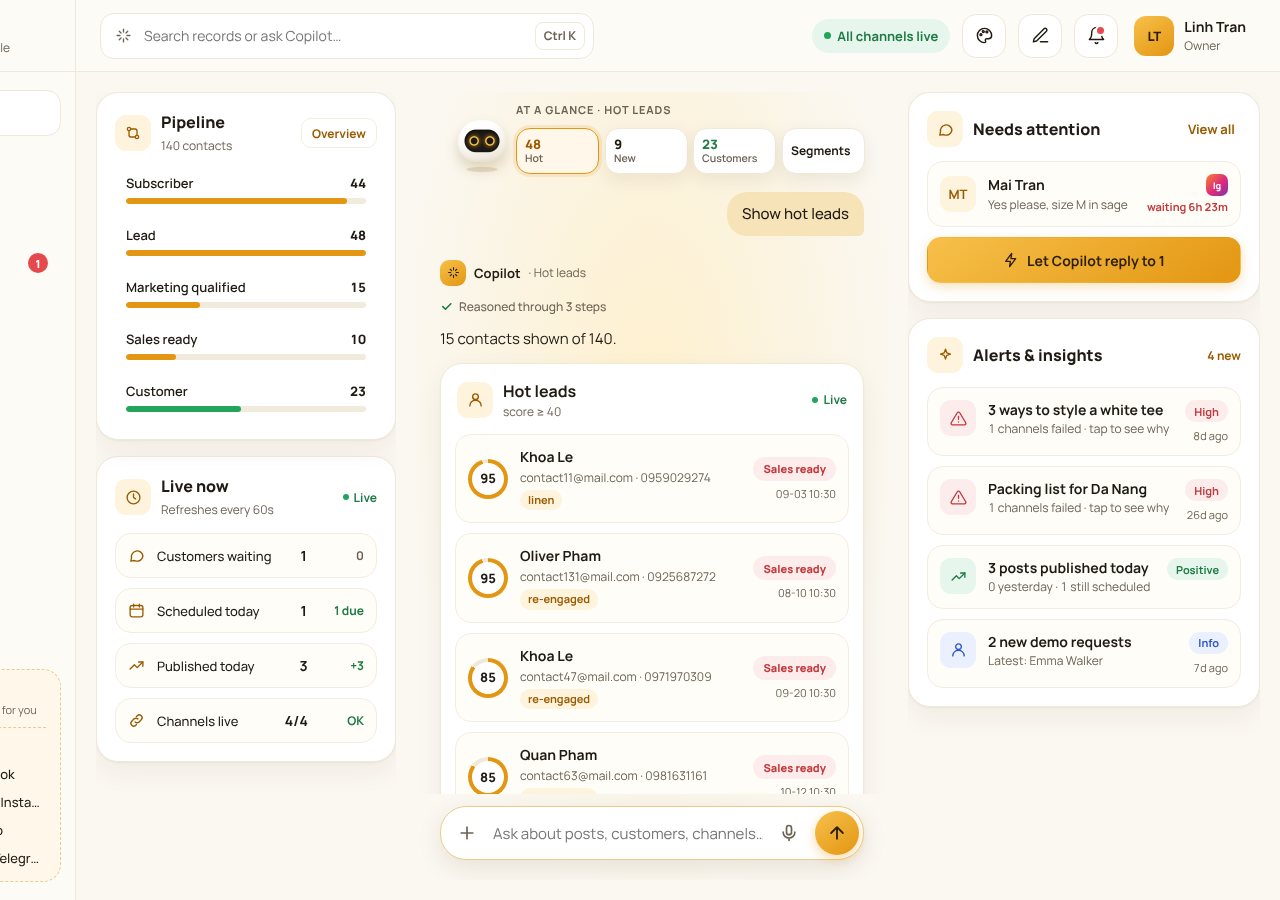Click the Show hot leads message bubble
The width and height of the screenshot is (1280, 900).
[795, 214]
